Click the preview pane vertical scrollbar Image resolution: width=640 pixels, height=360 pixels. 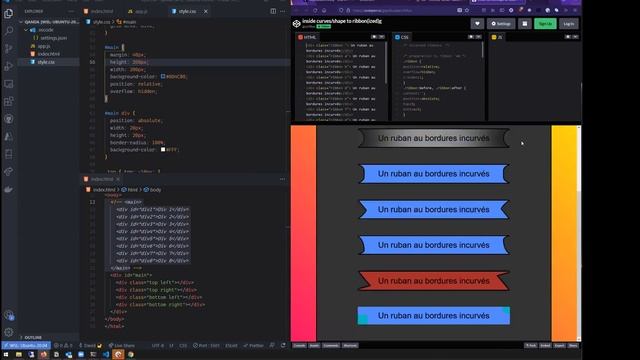579,233
